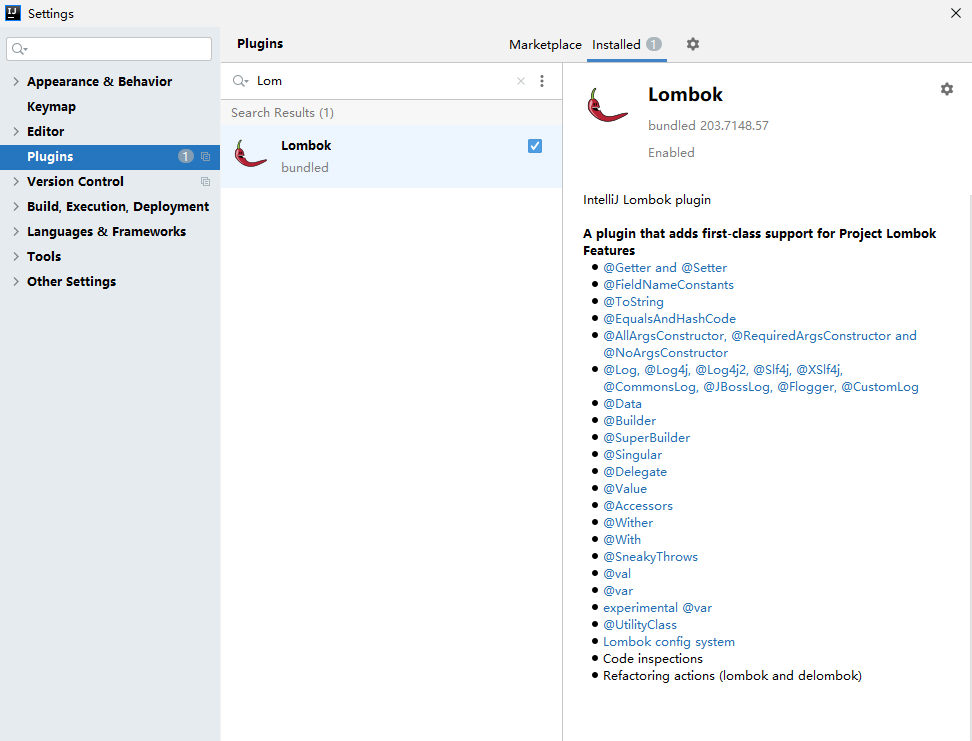Click the magnifier icon in plugin search field
972x741 pixels.
[240, 81]
